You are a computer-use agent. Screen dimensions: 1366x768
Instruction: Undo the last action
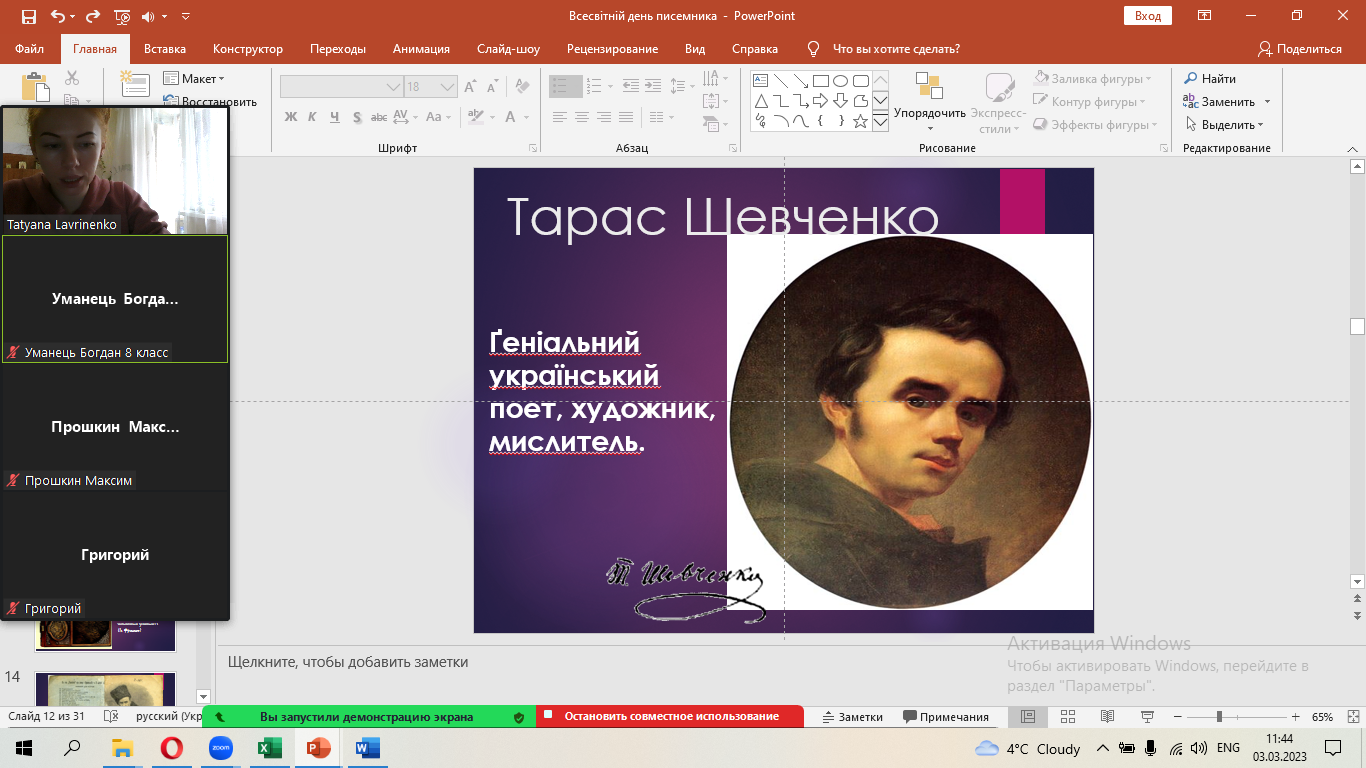pos(57,16)
